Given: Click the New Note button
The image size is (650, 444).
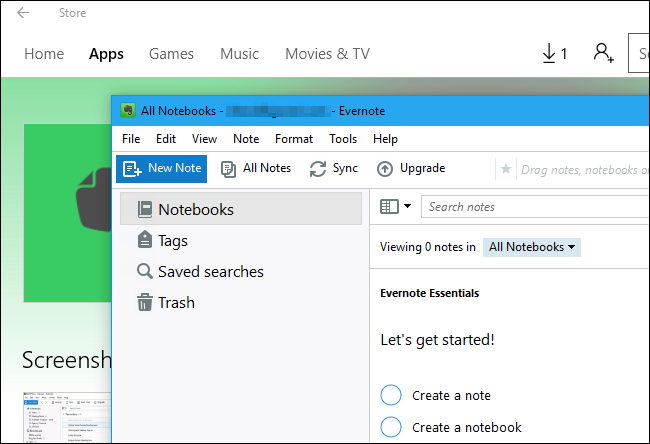Looking at the screenshot, I should point(162,169).
